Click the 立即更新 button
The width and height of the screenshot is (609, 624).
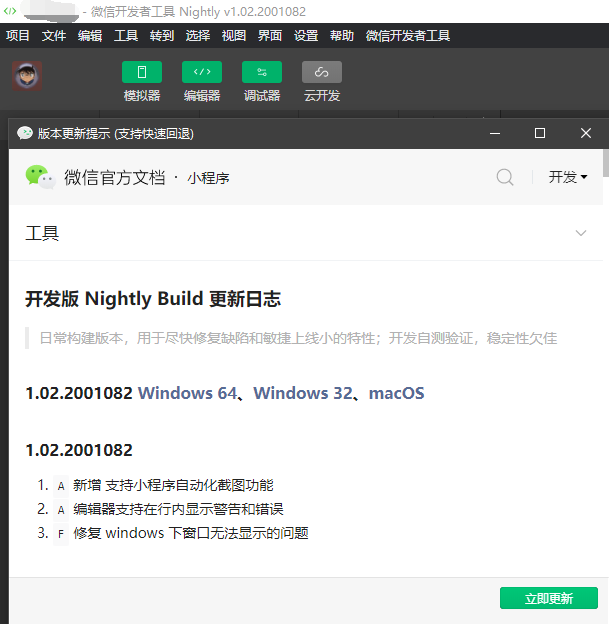pos(549,598)
